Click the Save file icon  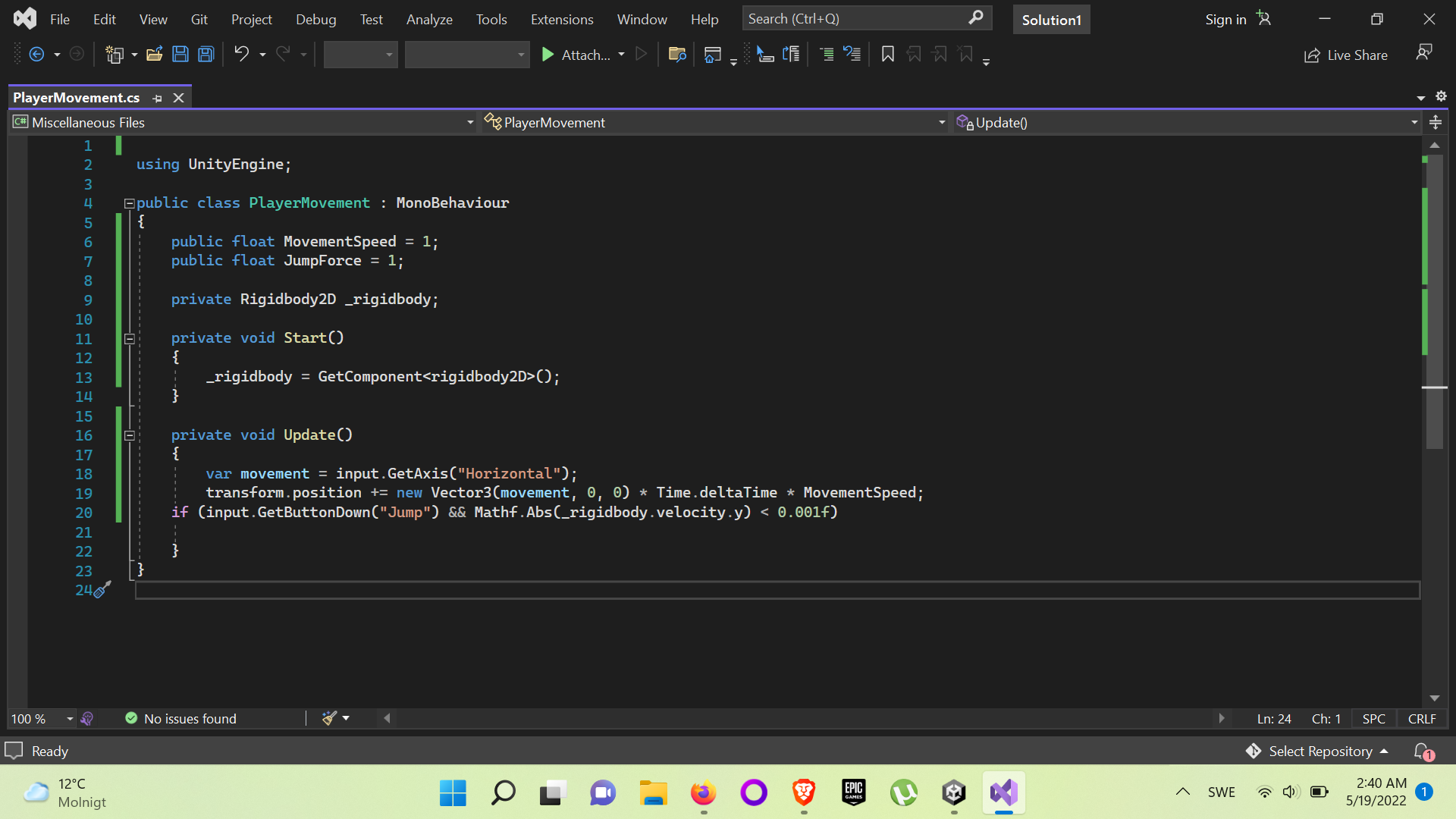180,55
